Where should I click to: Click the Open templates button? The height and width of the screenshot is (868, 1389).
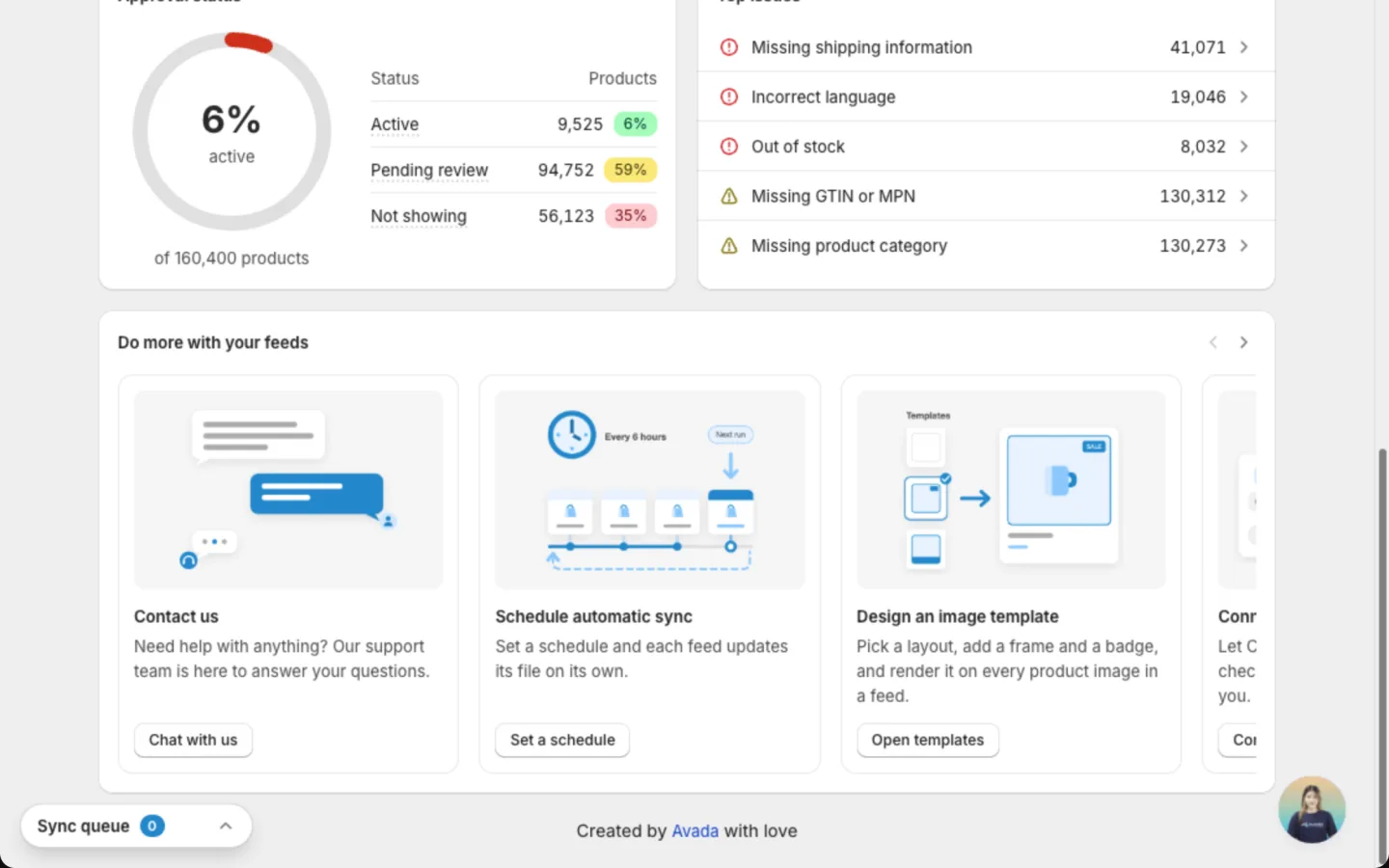[928, 740]
